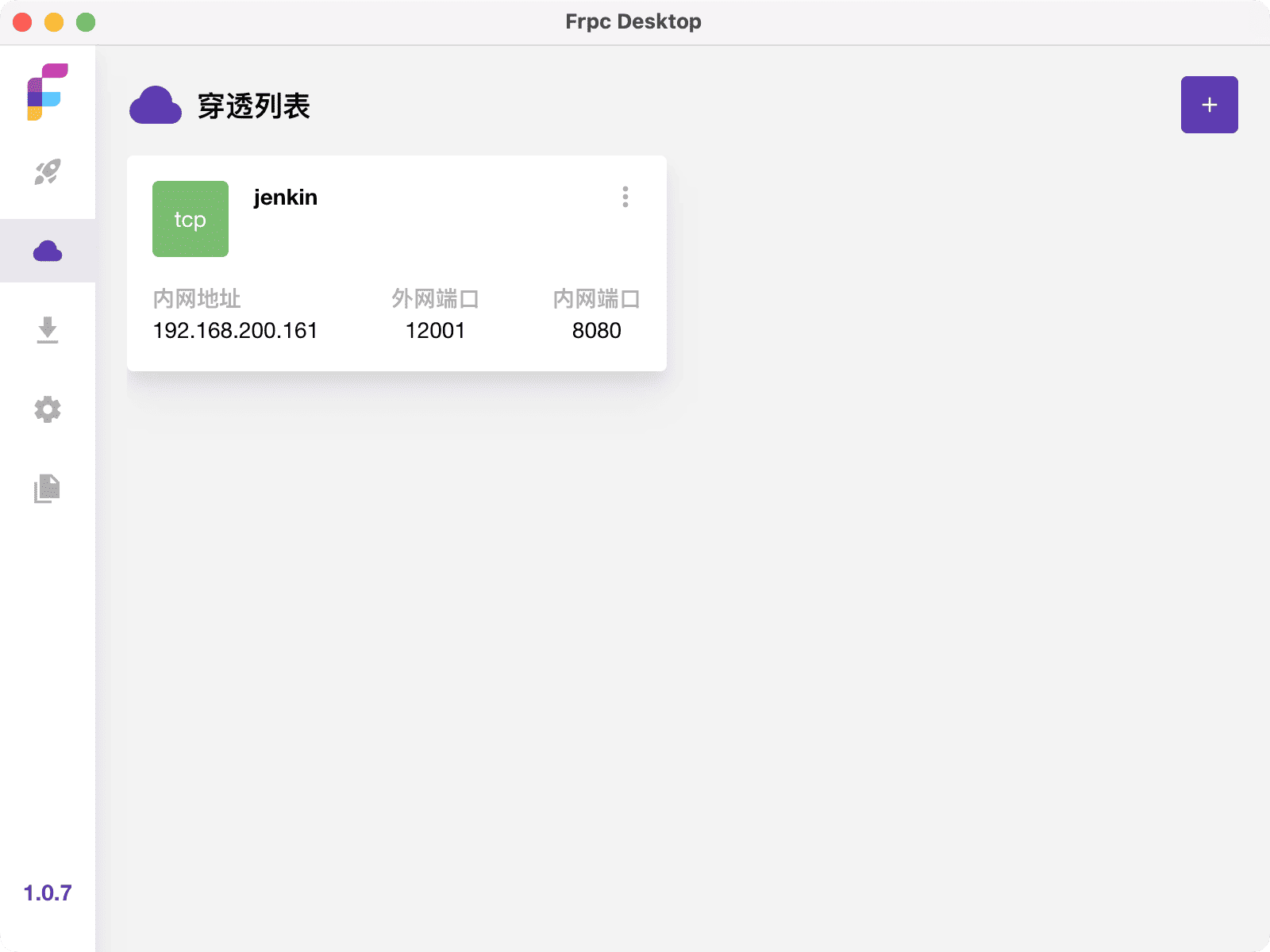The height and width of the screenshot is (952, 1270).
Task: Open the three-dot menu on jenkin card
Action: tap(625, 198)
